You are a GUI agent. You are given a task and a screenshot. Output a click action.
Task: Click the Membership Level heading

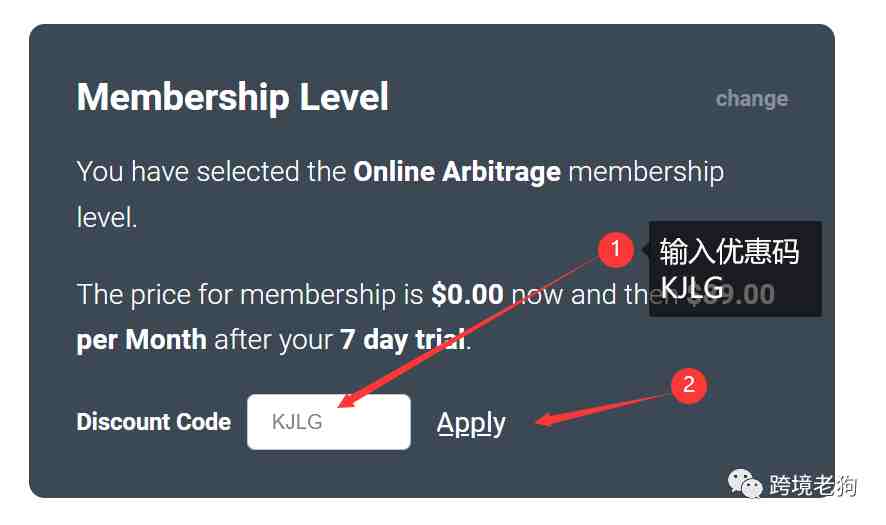pos(233,97)
